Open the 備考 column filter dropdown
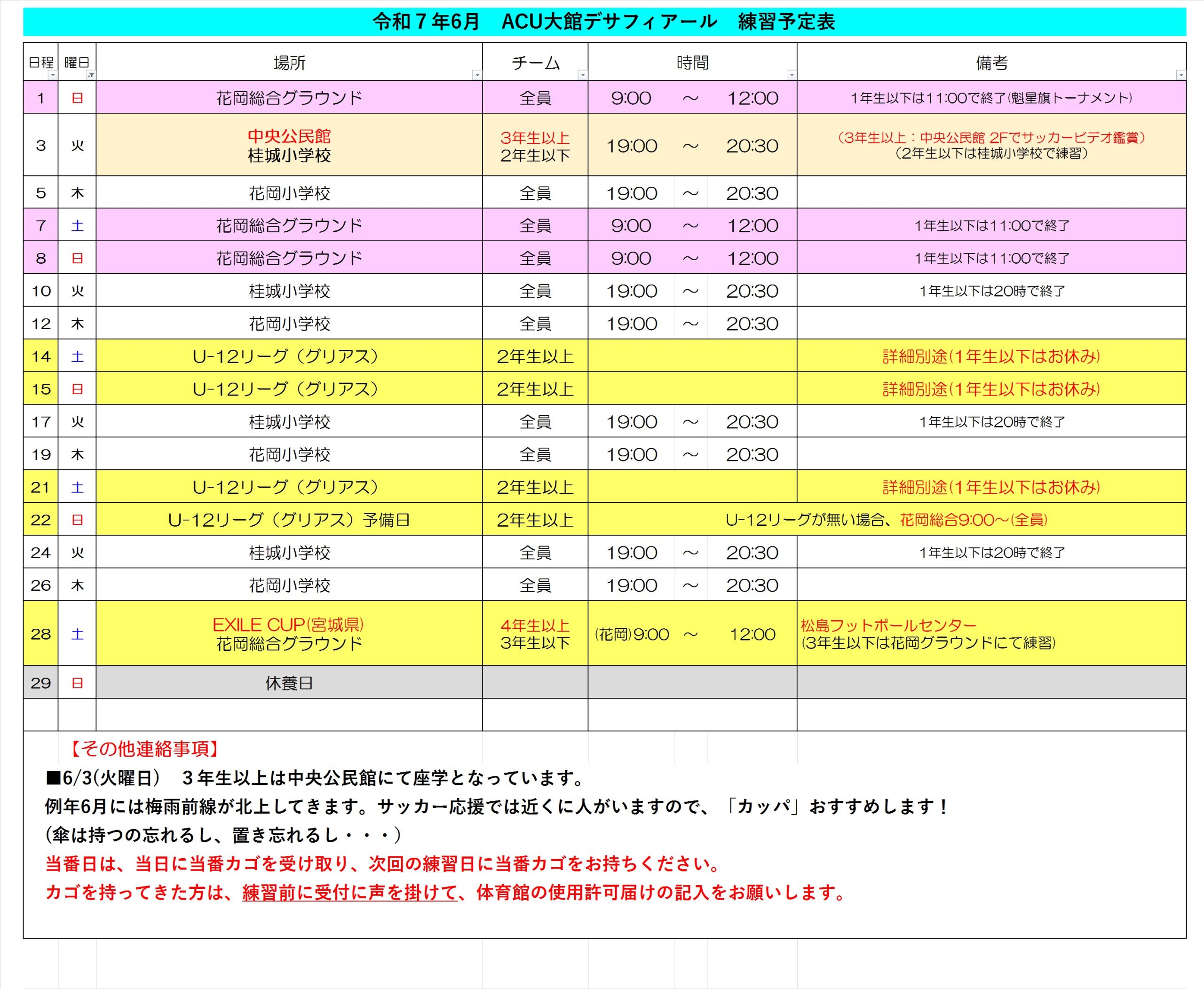The width and height of the screenshot is (1204, 989). 1181,75
